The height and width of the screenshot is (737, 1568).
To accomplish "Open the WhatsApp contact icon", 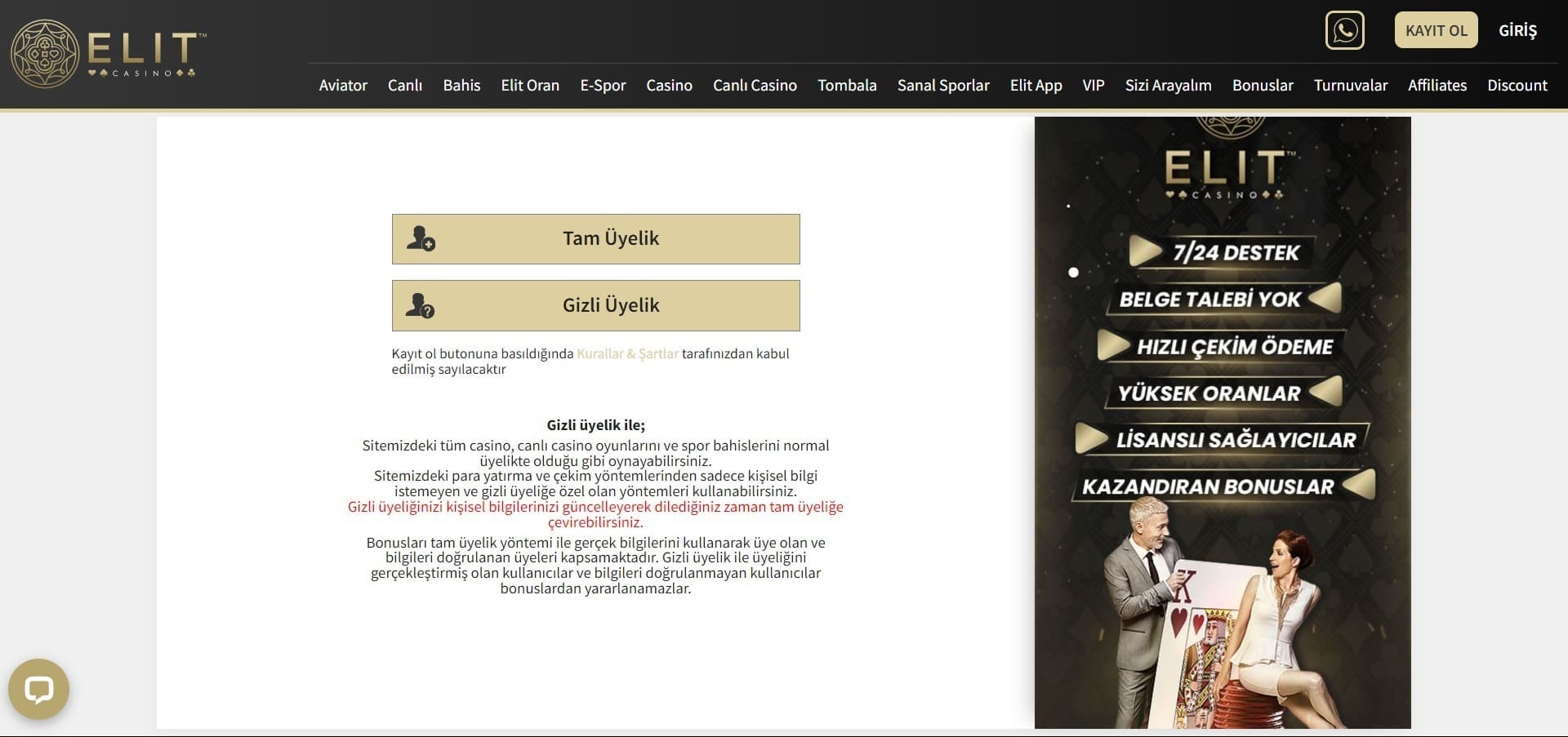I will [x=1344, y=30].
